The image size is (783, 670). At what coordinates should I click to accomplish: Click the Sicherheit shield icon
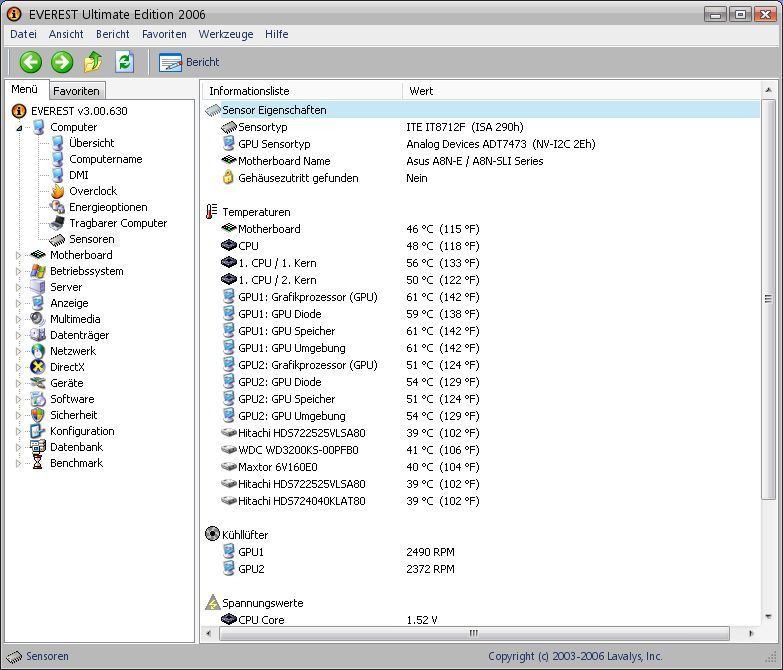pos(38,415)
